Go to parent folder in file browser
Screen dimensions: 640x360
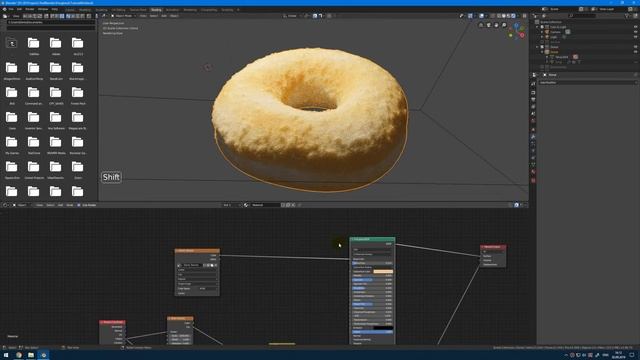tap(12, 43)
